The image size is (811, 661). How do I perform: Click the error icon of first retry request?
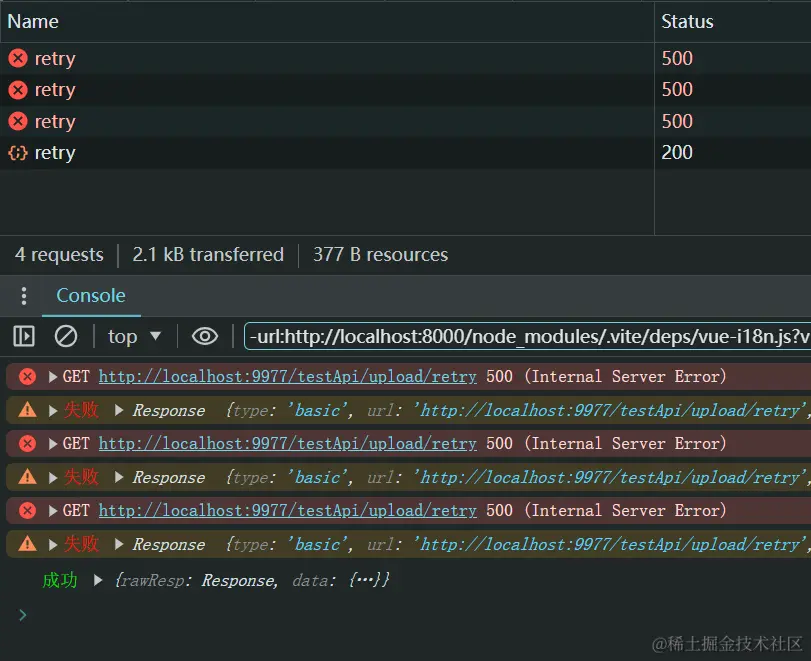tap(18, 58)
